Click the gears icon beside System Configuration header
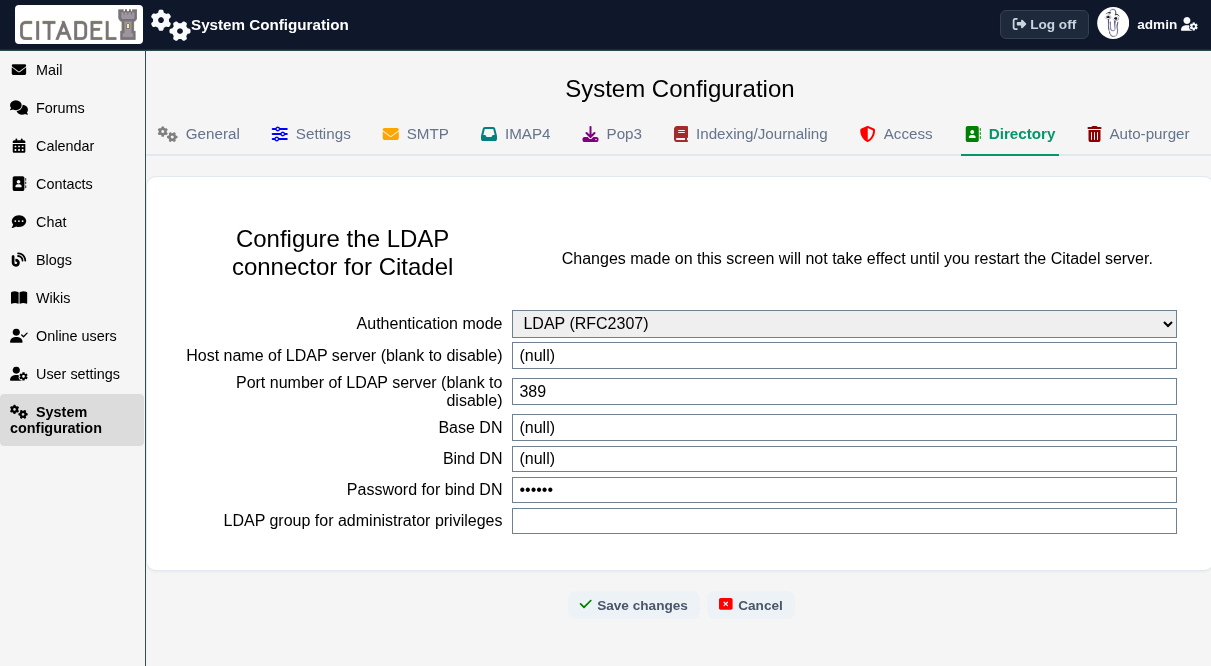 (170, 25)
